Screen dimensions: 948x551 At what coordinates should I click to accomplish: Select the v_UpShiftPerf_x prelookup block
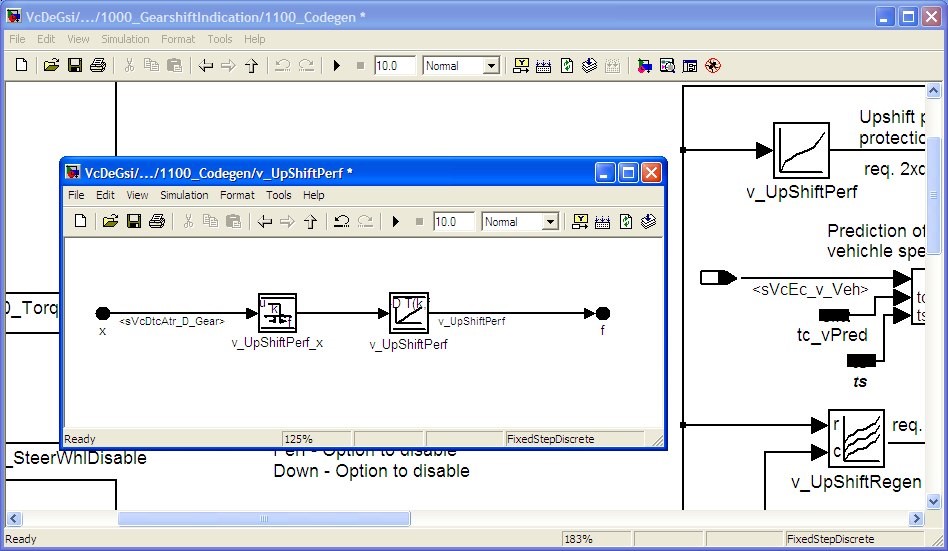click(277, 313)
